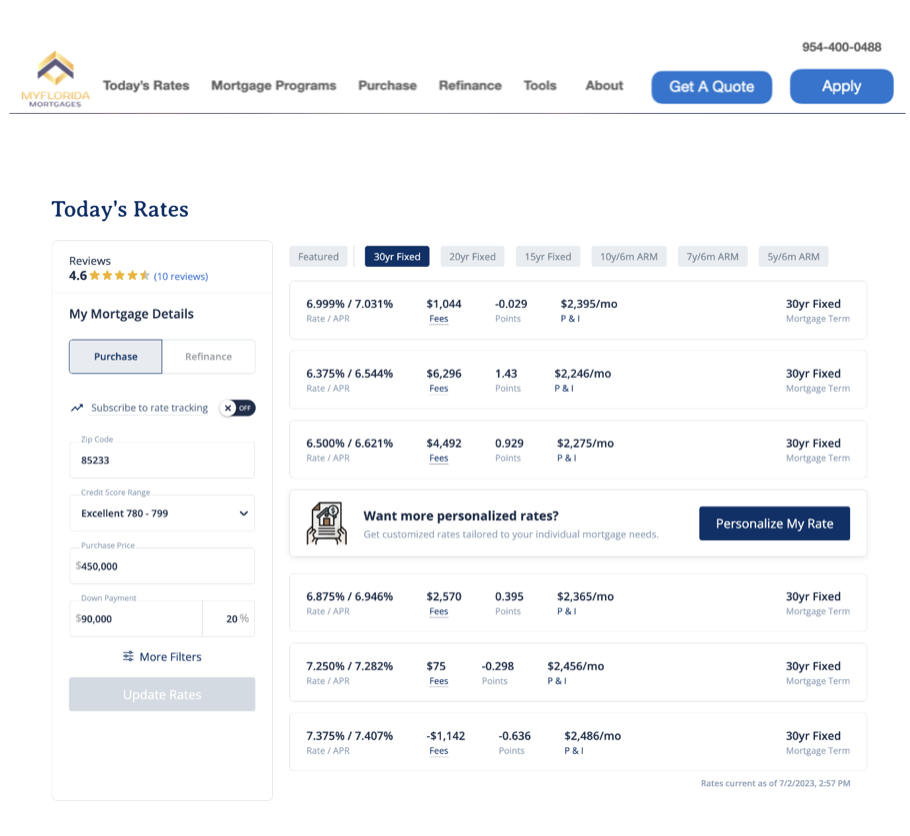Click Fees link under $4,492
The height and width of the screenshot is (836, 910).
(439, 458)
